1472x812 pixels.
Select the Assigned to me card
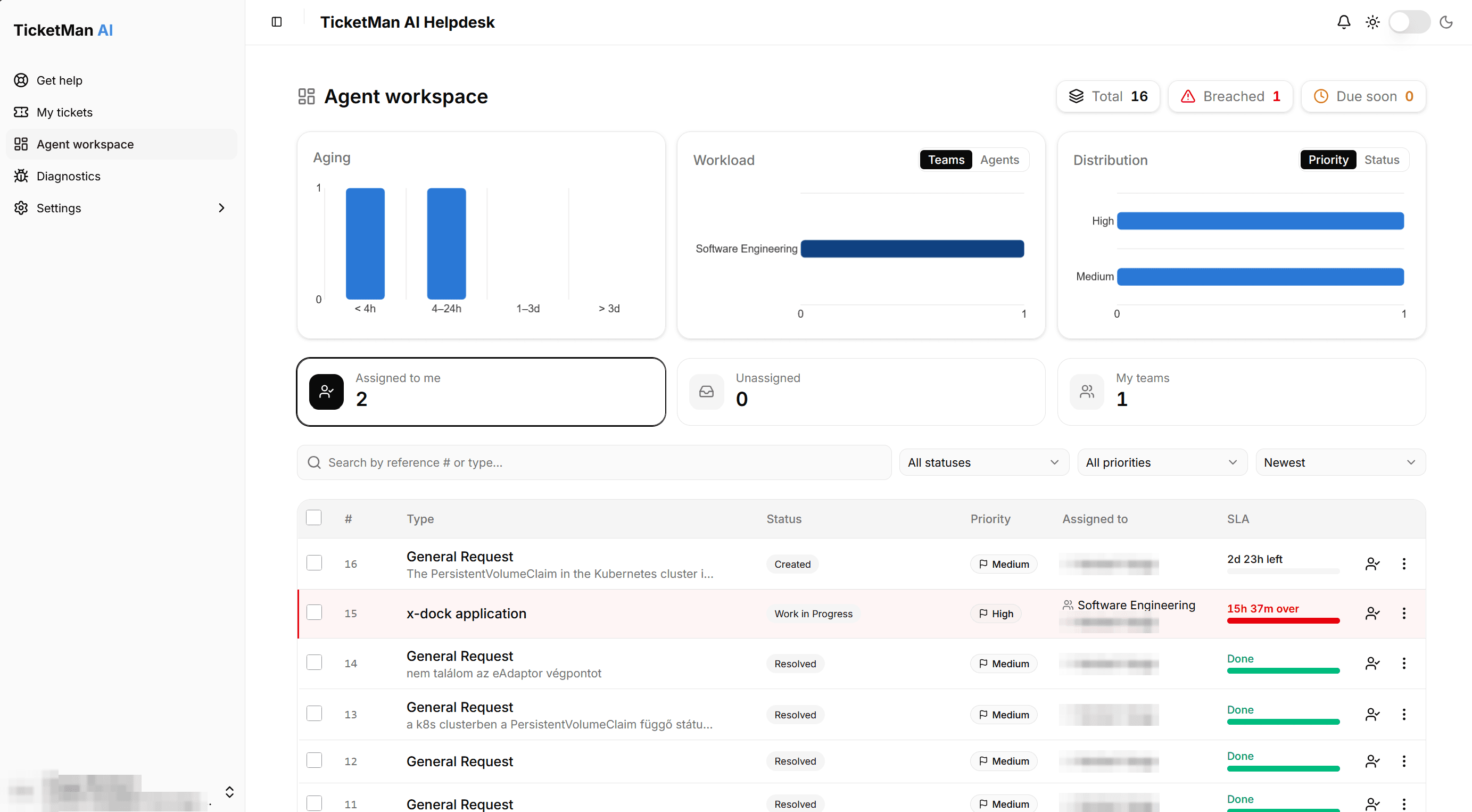pyautogui.click(x=481, y=392)
